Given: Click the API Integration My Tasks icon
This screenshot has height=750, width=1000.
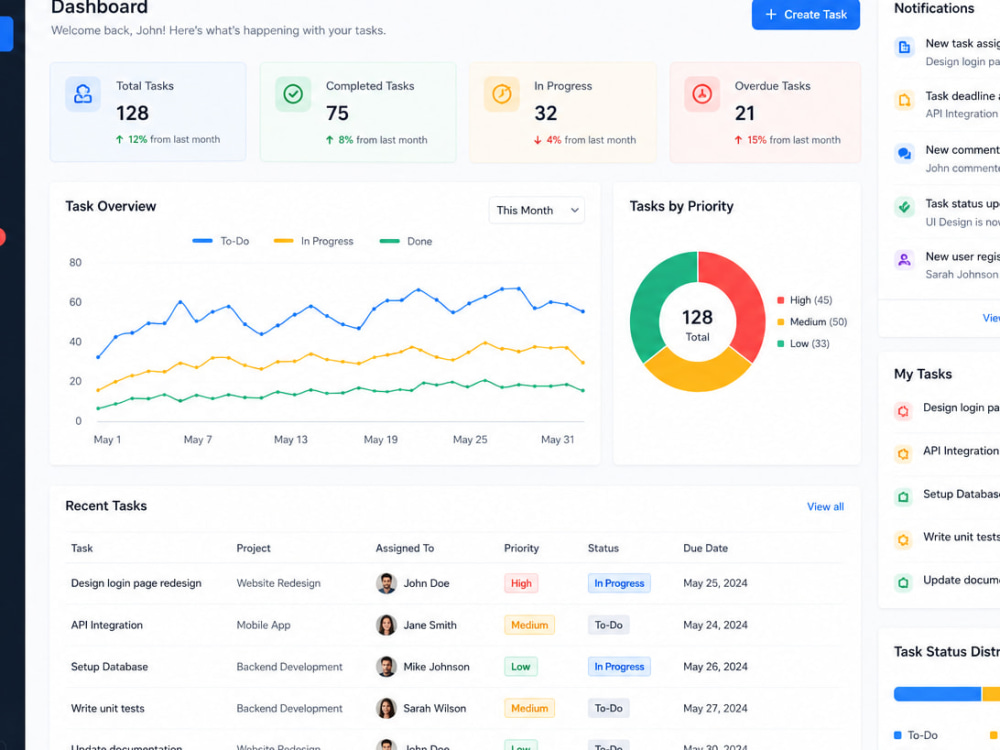Looking at the screenshot, I should [x=903, y=454].
